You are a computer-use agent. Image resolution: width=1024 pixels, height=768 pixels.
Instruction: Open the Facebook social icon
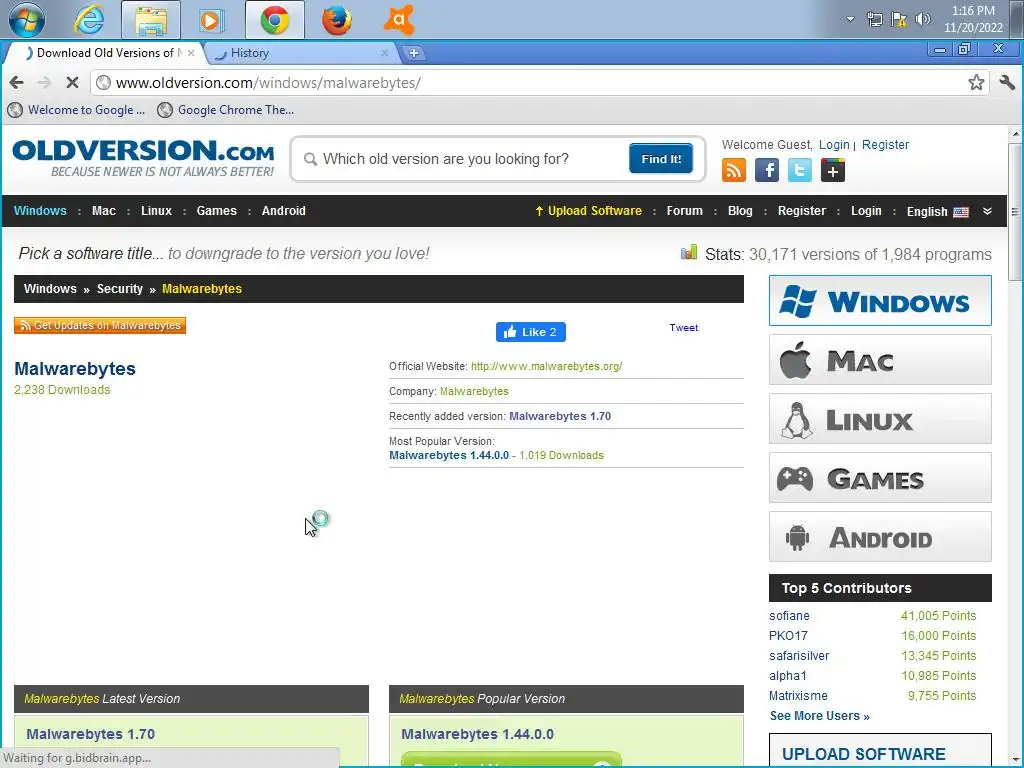pyautogui.click(x=767, y=170)
